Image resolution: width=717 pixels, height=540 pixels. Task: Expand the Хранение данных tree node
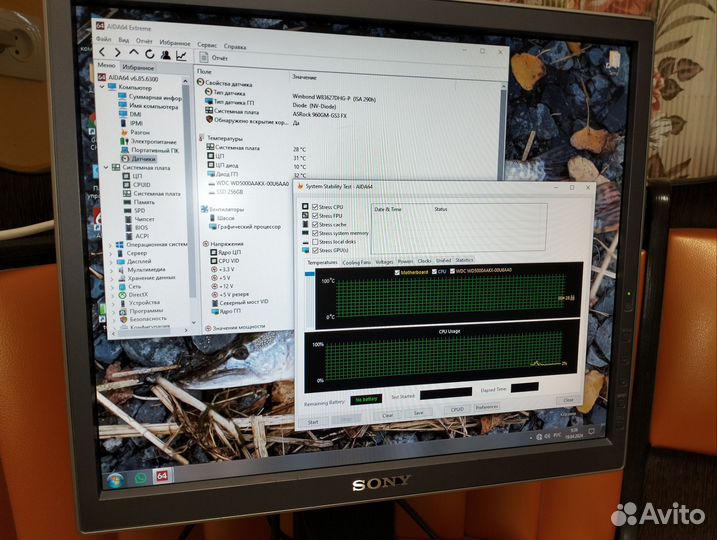112,278
